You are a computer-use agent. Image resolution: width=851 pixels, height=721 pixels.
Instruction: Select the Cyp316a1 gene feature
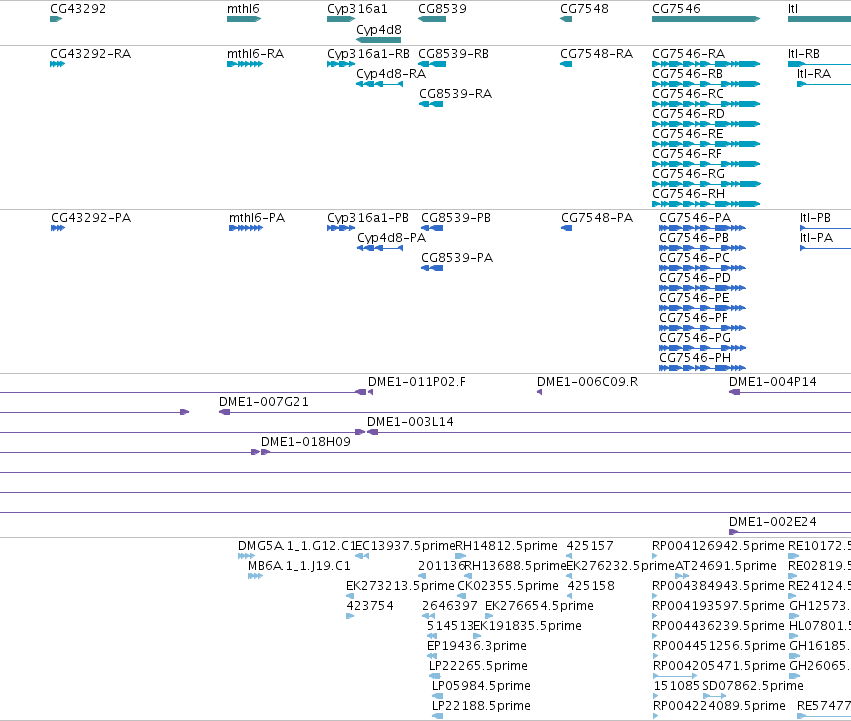coord(341,19)
